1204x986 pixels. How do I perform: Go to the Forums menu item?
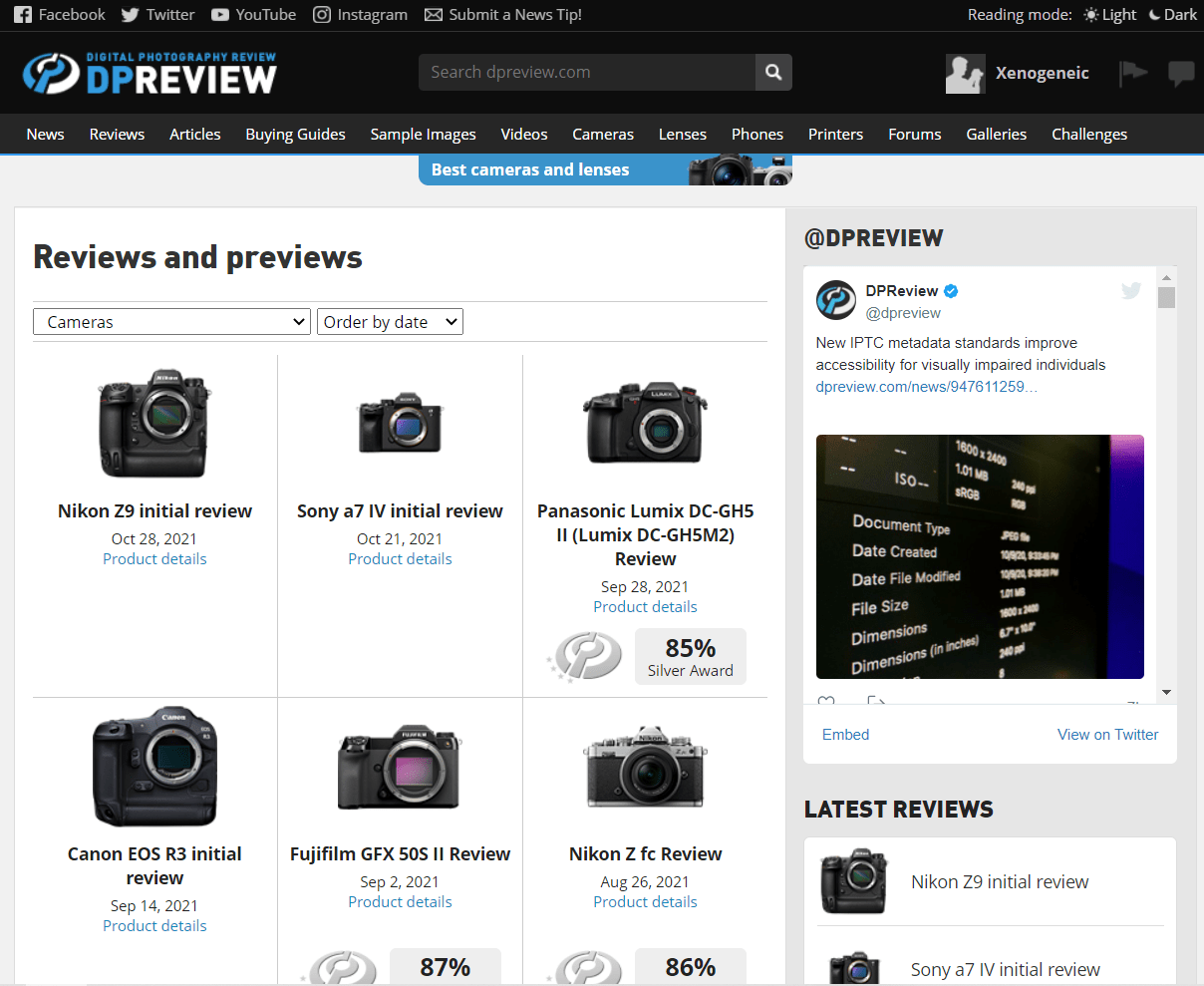[x=915, y=134]
